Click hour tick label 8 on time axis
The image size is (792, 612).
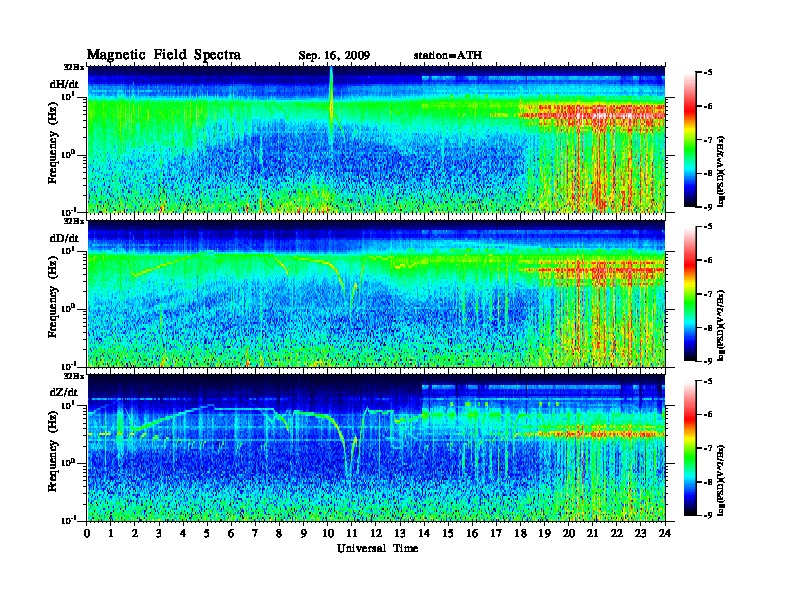279,534
